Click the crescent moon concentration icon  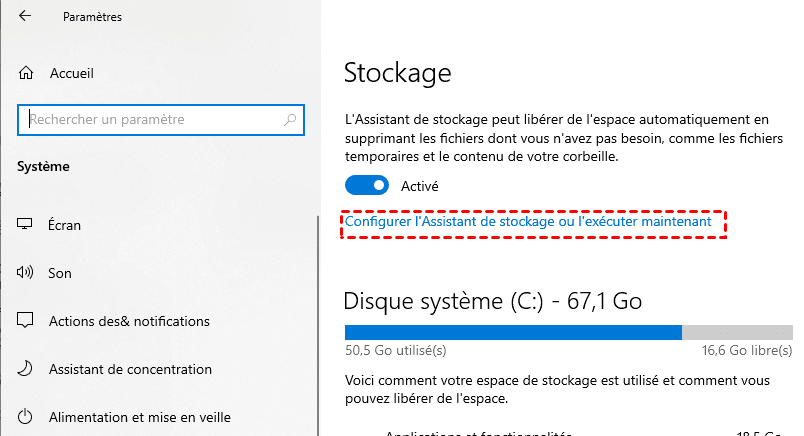pyautogui.click(x=26, y=369)
